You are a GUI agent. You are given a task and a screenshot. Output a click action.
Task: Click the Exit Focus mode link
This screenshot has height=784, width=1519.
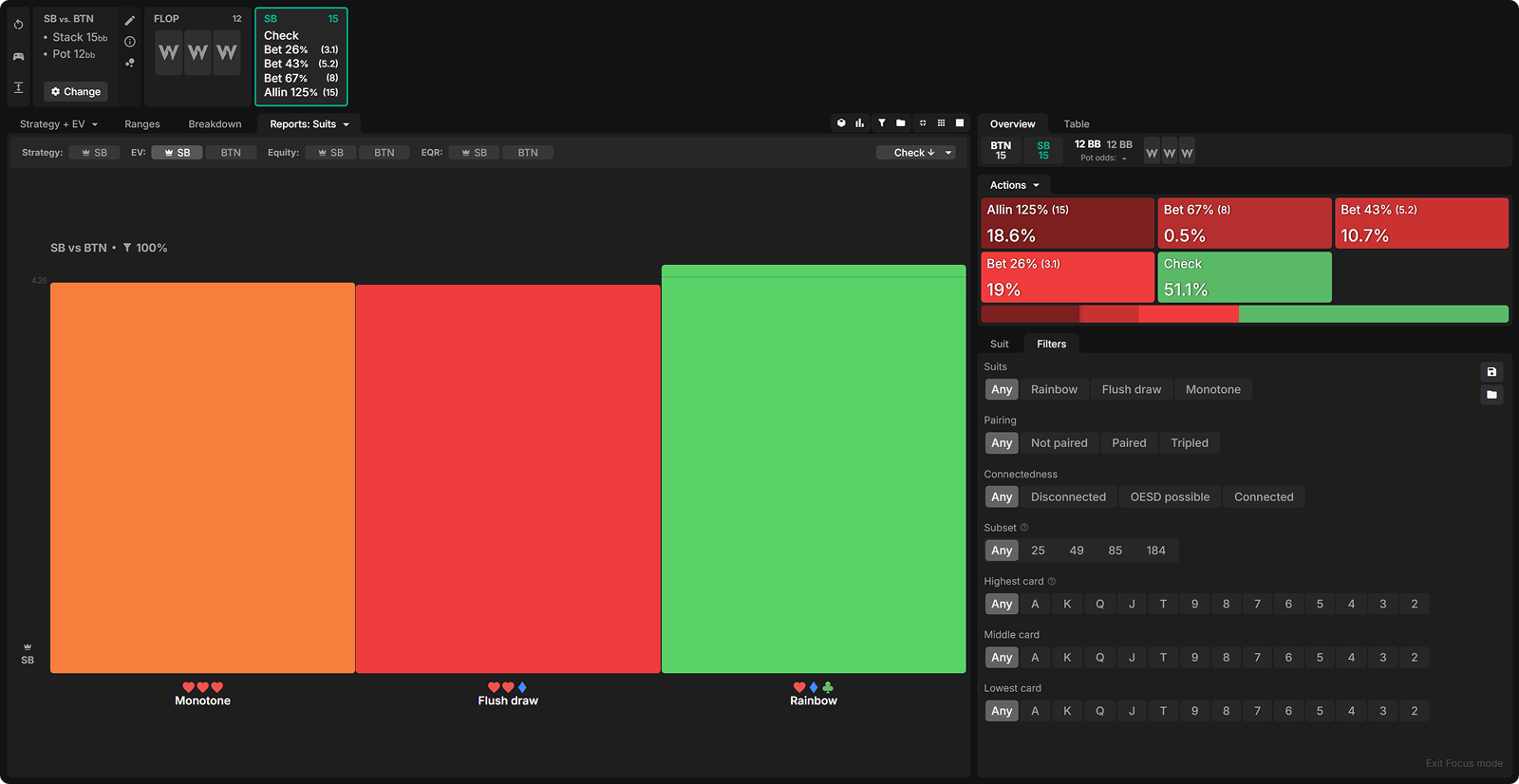click(1463, 763)
